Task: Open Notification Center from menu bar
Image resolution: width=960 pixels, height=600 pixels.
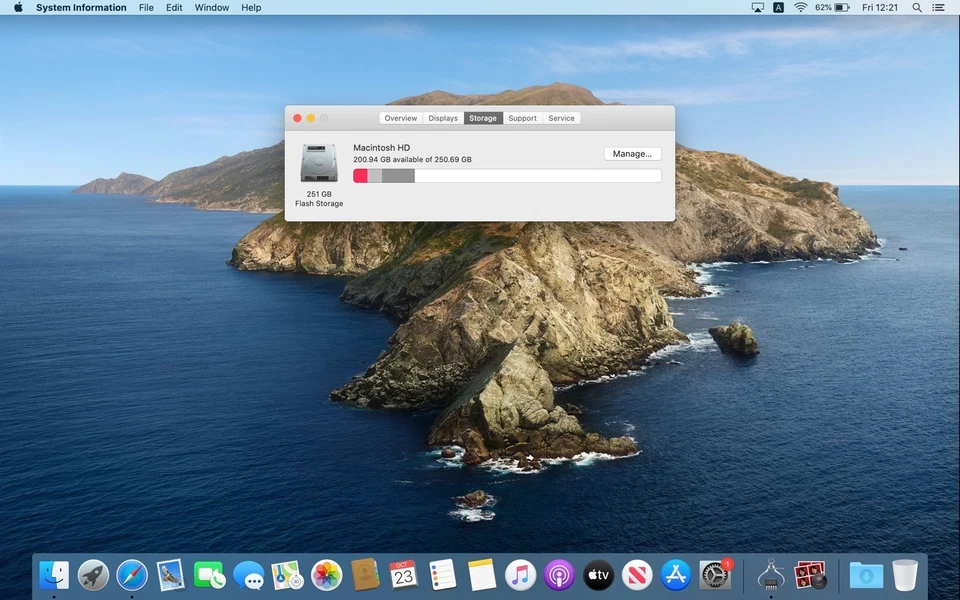Action: point(938,7)
